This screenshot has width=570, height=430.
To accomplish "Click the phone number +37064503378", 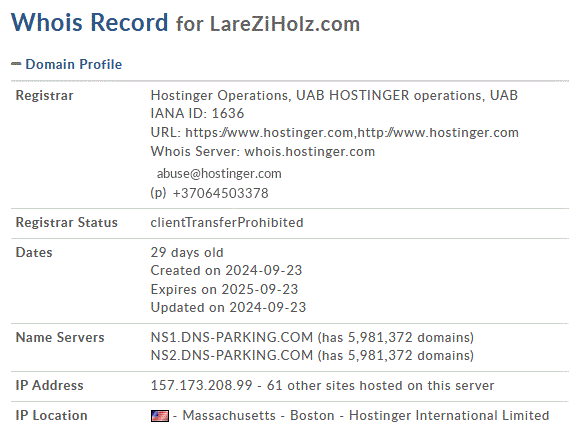I will [221, 193].
